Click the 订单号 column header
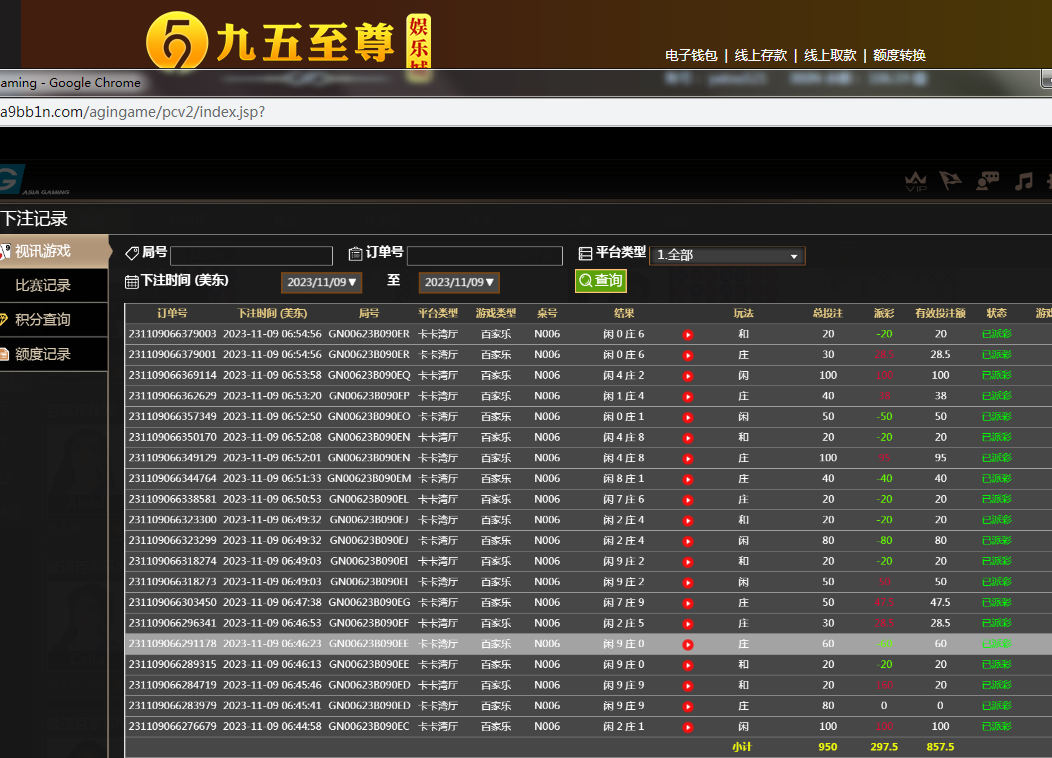Screen dimensions: 1052x758 point(172,313)
